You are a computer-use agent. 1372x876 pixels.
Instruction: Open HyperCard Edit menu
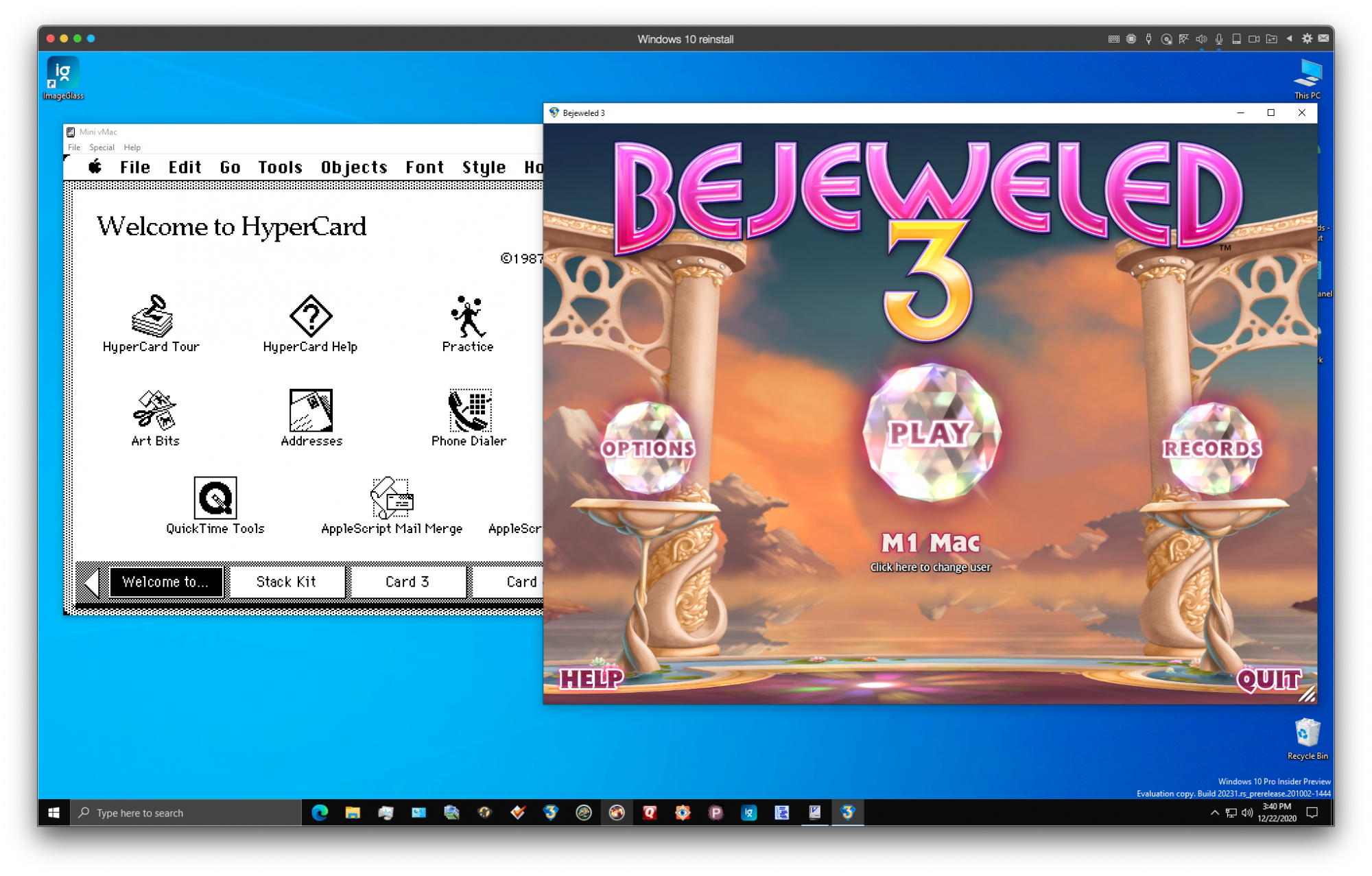coord(185,167)
